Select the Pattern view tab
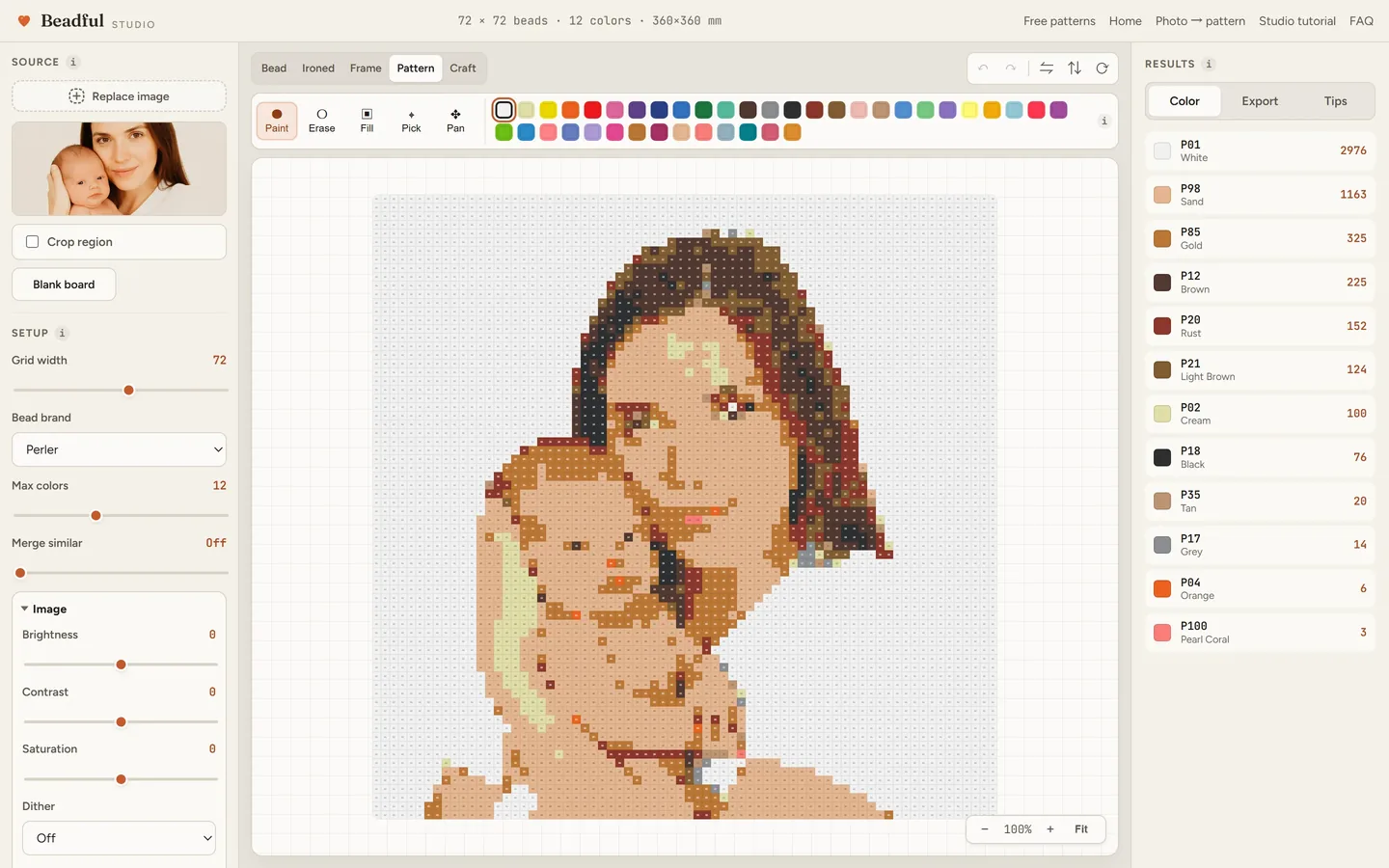The image size is (1389, 868). coord(416,68)
